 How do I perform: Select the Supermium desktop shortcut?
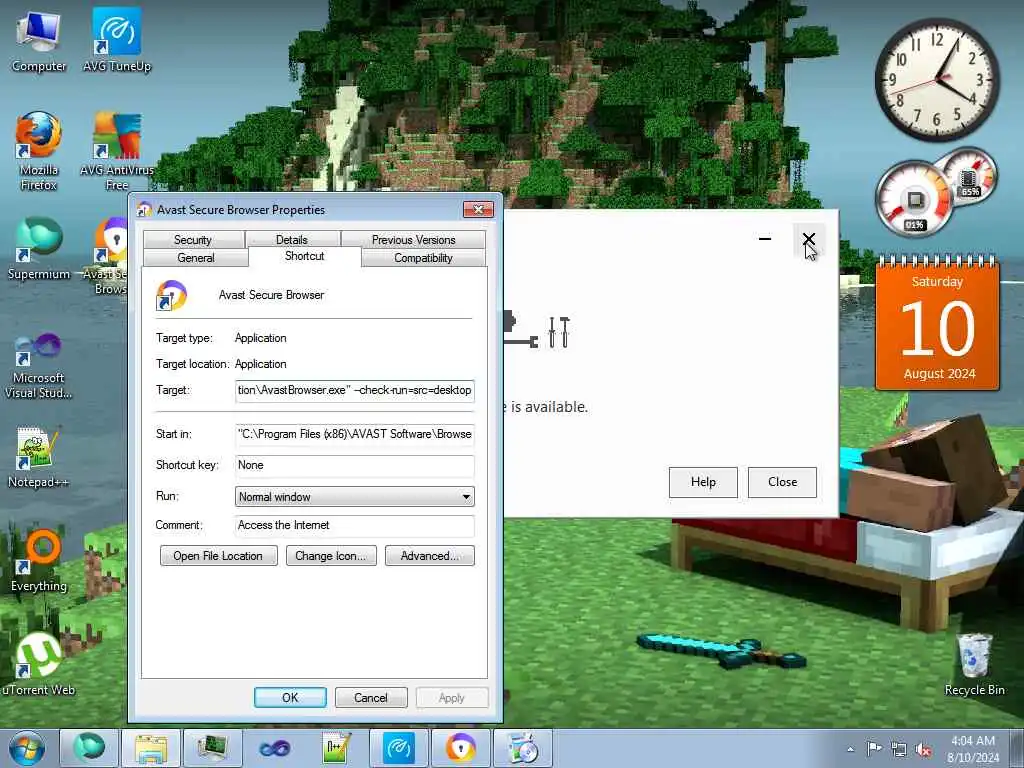(39, 249)
